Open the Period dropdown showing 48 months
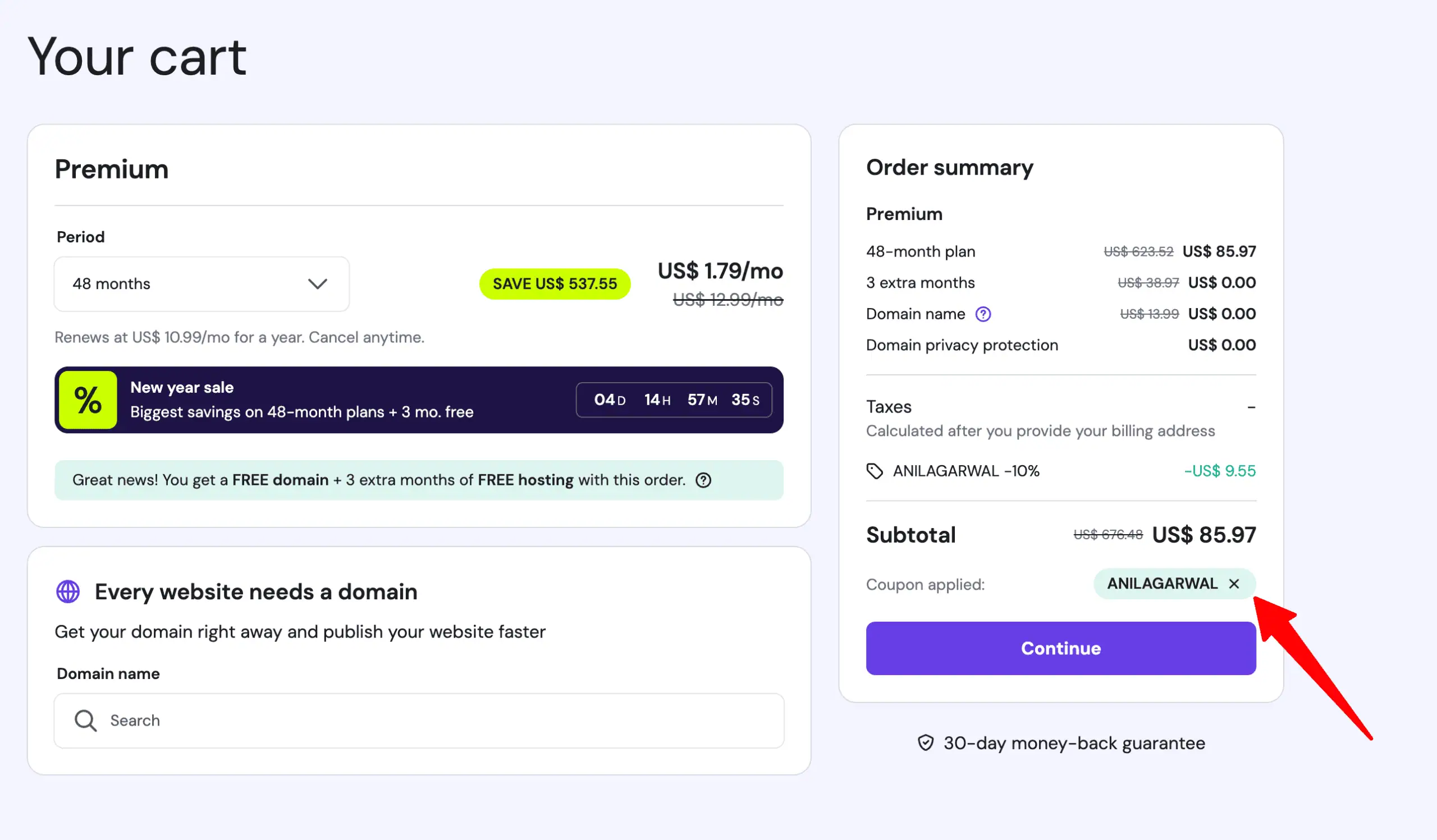The image size is (1437, 840). click(x=201, y=284)
